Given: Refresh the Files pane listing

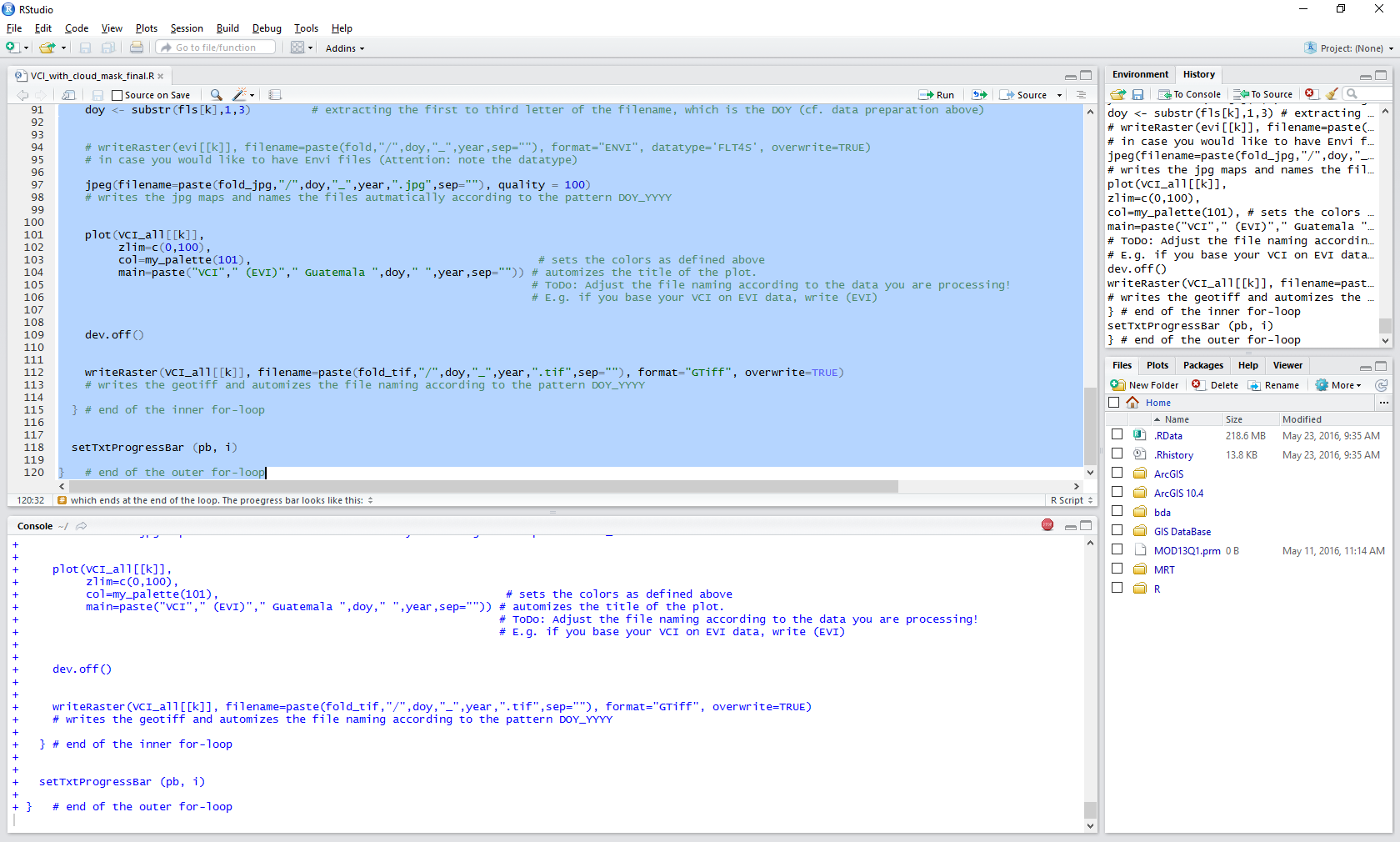Looking at the screenshot, I should (x=1381, y=385).
